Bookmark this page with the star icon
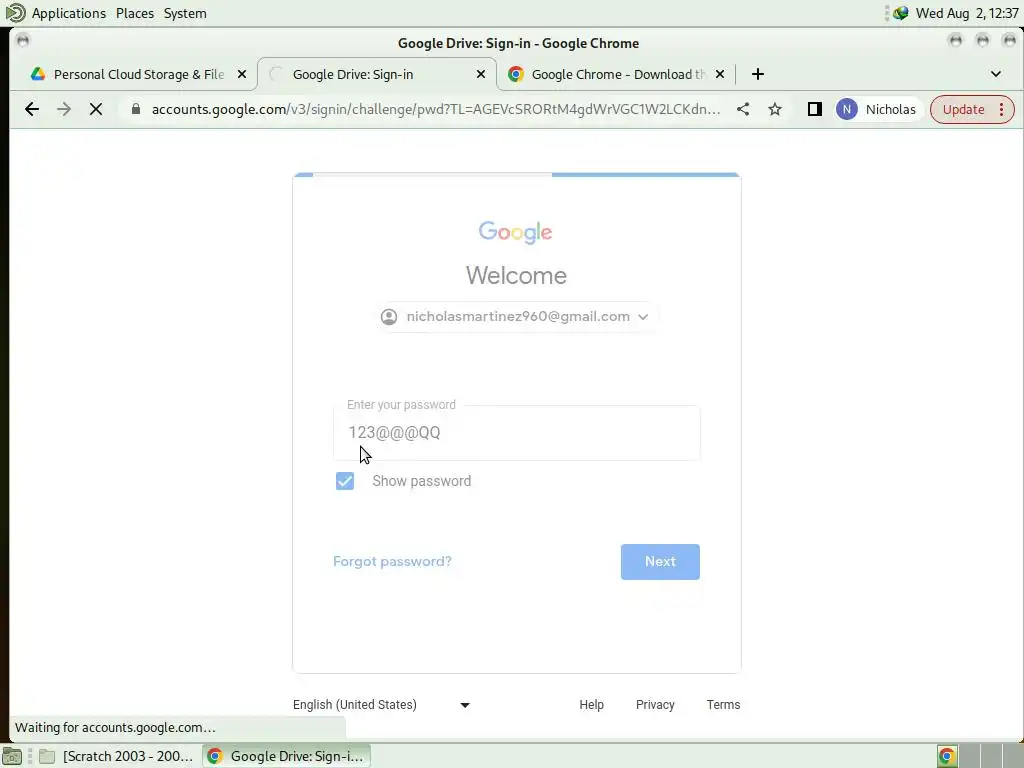This screenshot has height=768, width=1024. tap(775, 109)
